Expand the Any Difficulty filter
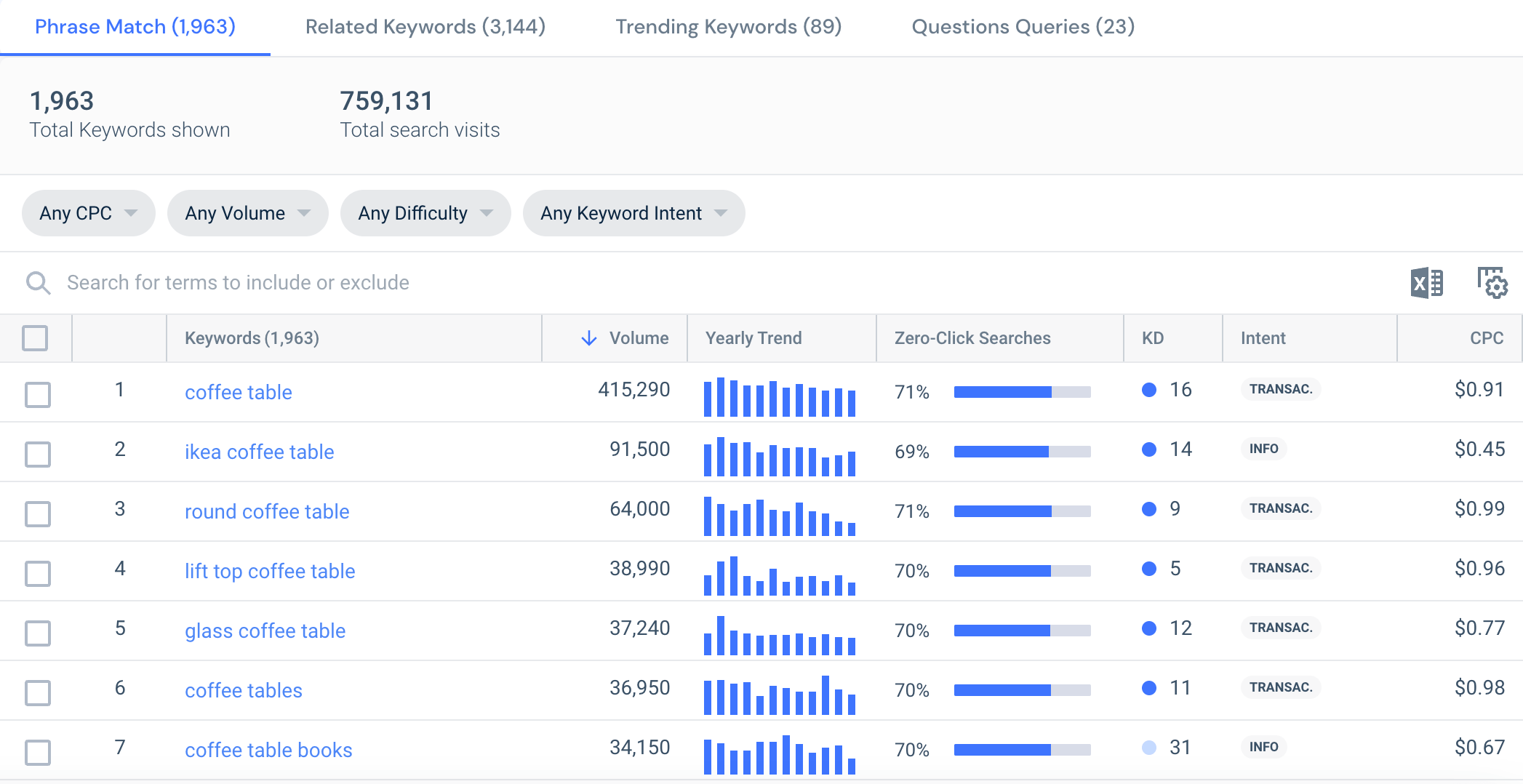 click(425, 213)
